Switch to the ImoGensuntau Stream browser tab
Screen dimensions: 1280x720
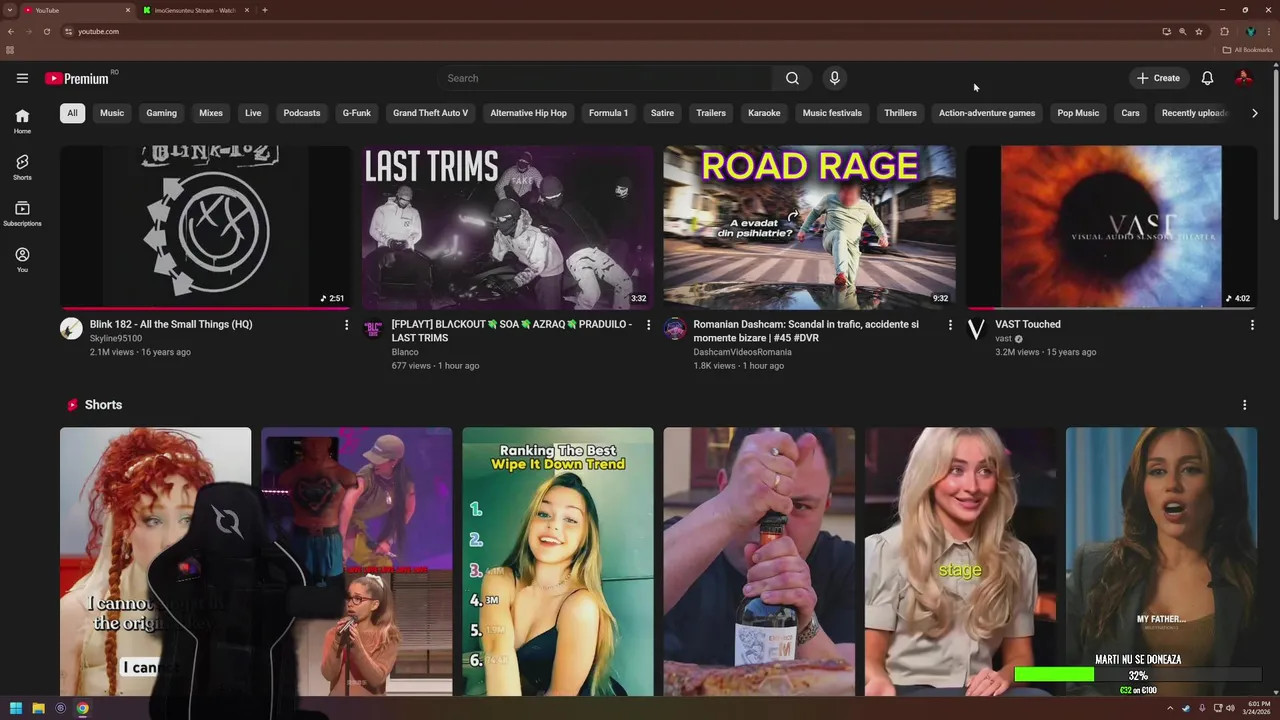pos(194,10)
